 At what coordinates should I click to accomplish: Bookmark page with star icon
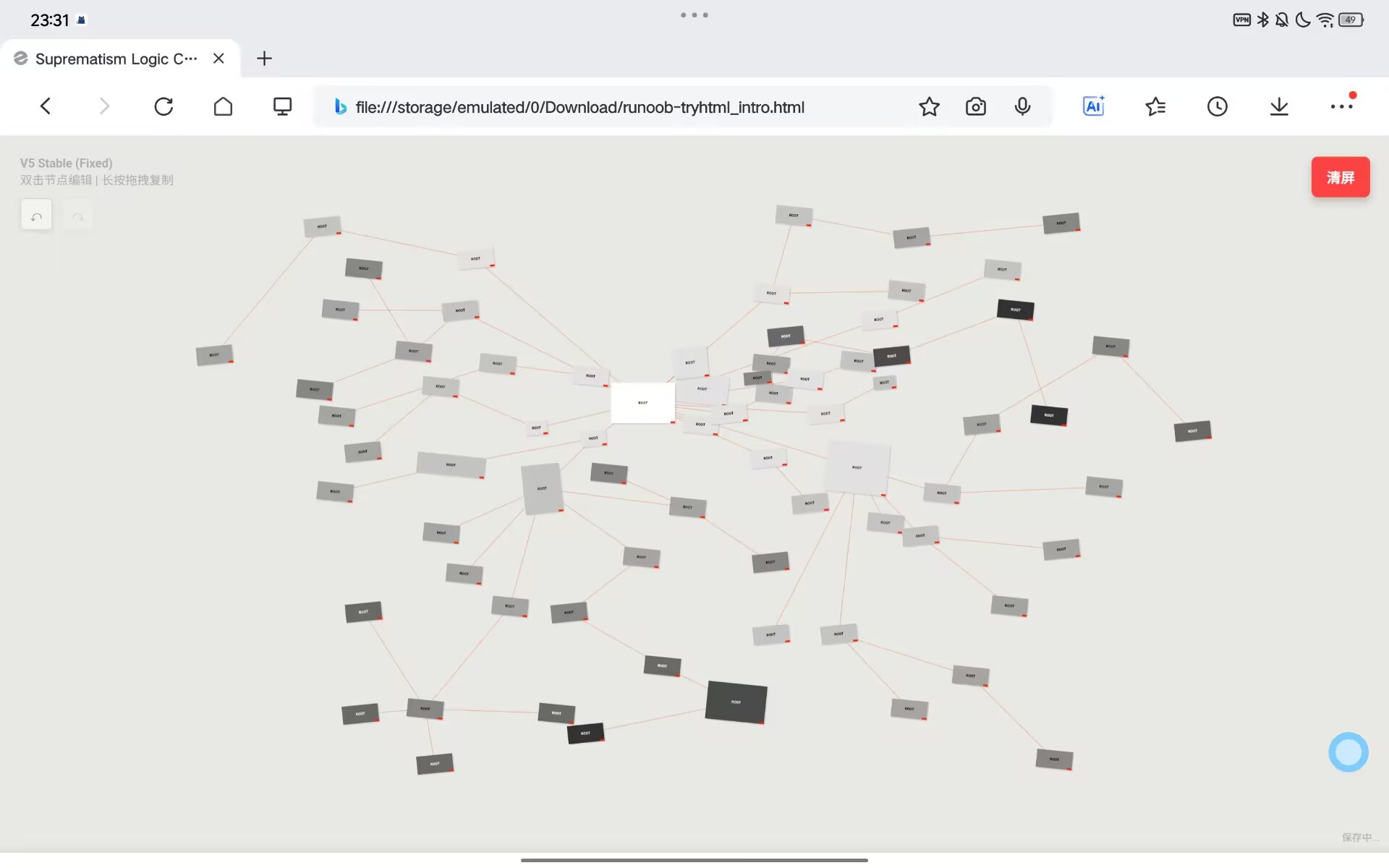(x=929, y=107)
